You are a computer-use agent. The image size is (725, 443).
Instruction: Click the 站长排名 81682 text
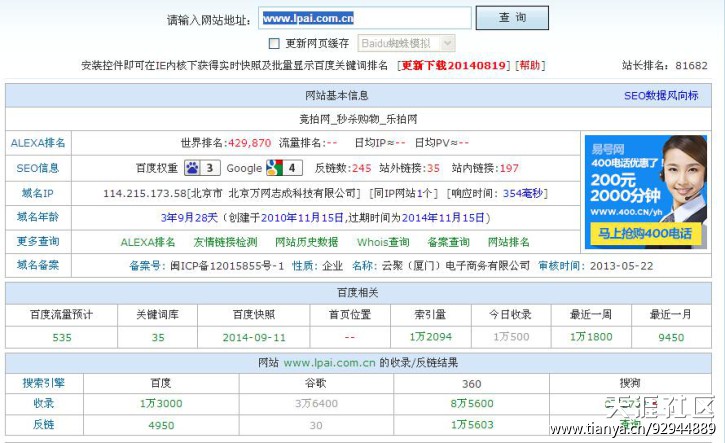[664, 66]
